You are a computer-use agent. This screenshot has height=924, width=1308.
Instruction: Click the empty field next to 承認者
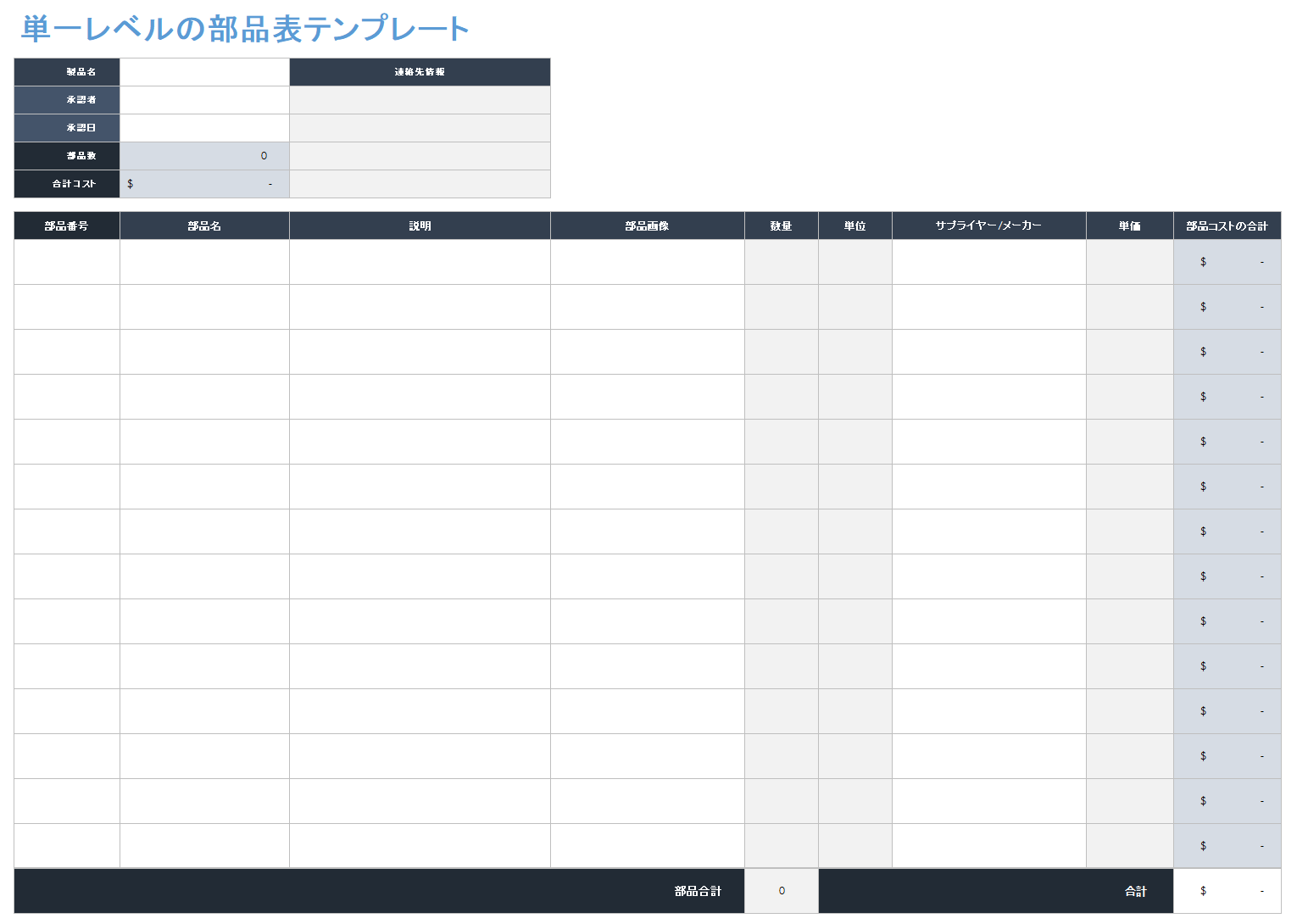tap(204, 100)
